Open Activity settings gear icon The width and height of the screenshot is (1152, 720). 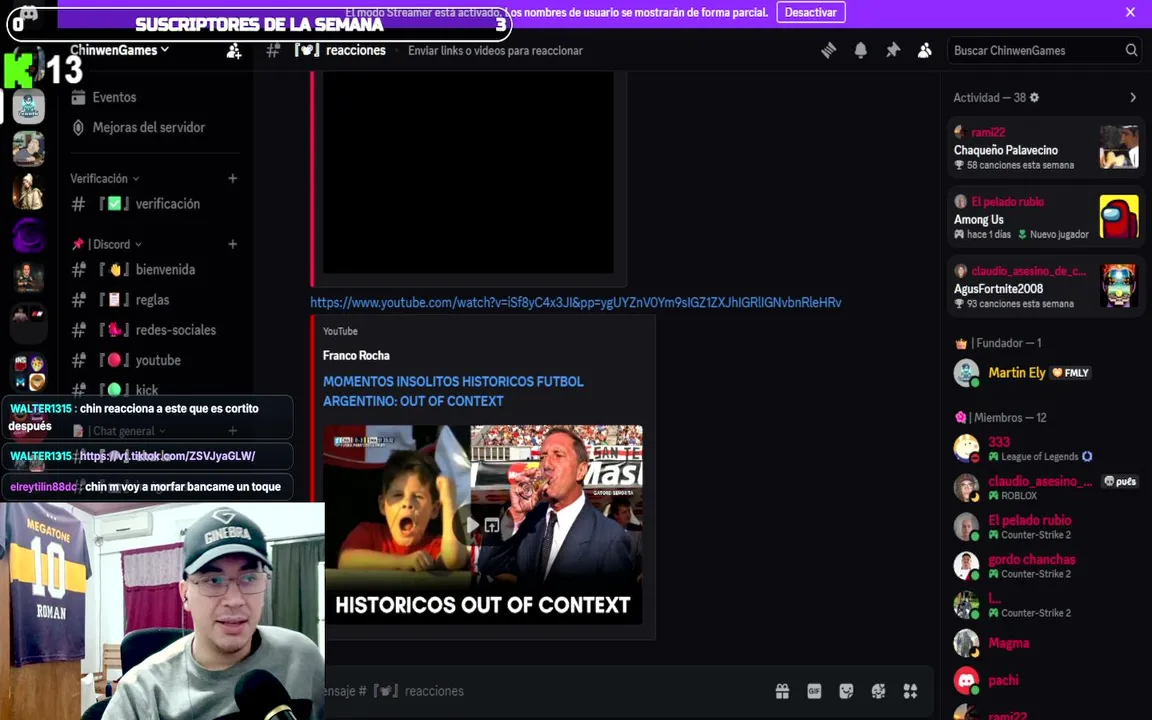[x=1034, y=97]
